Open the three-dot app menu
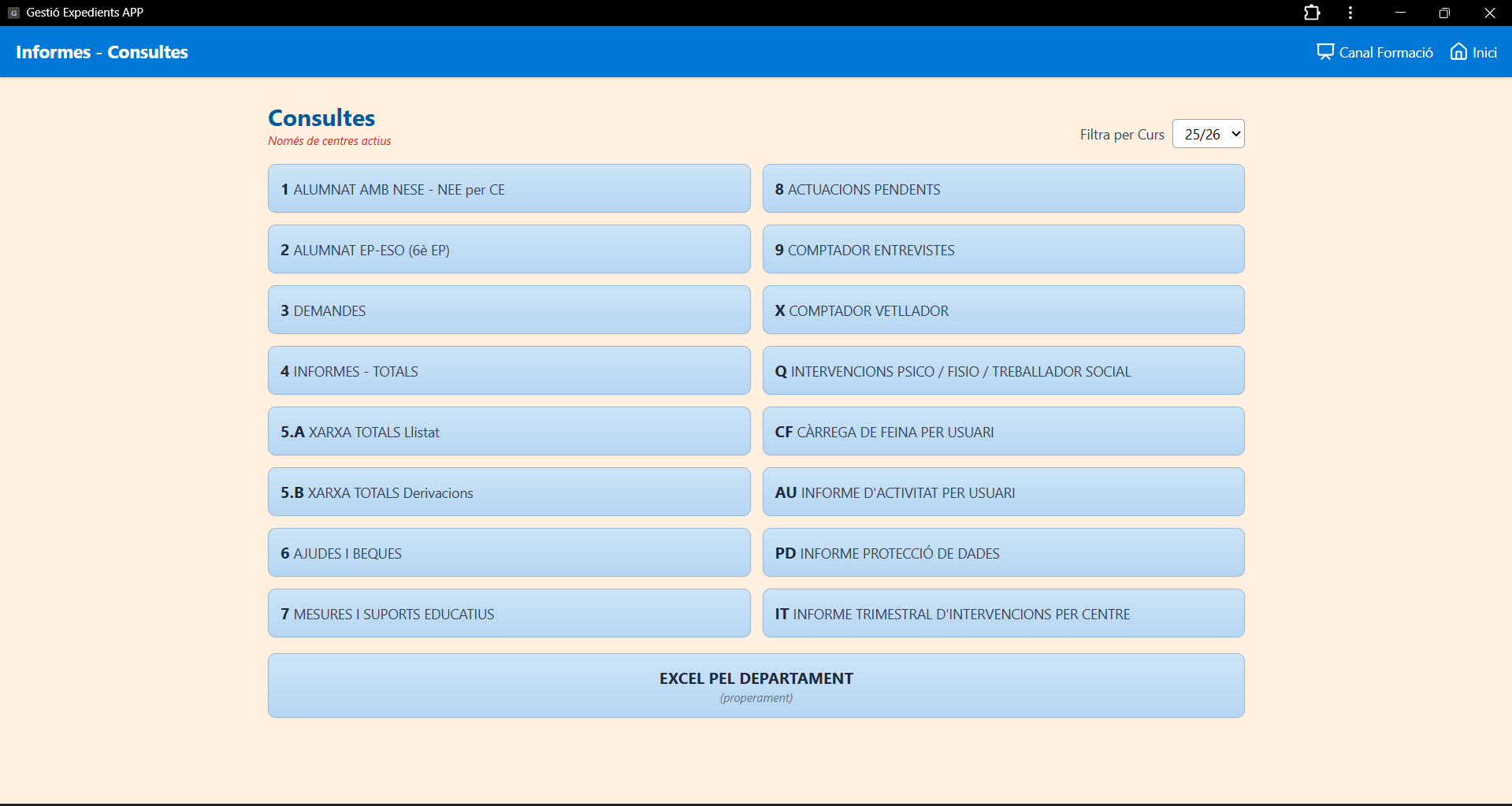1512x806 pixels. point(1350,13)
